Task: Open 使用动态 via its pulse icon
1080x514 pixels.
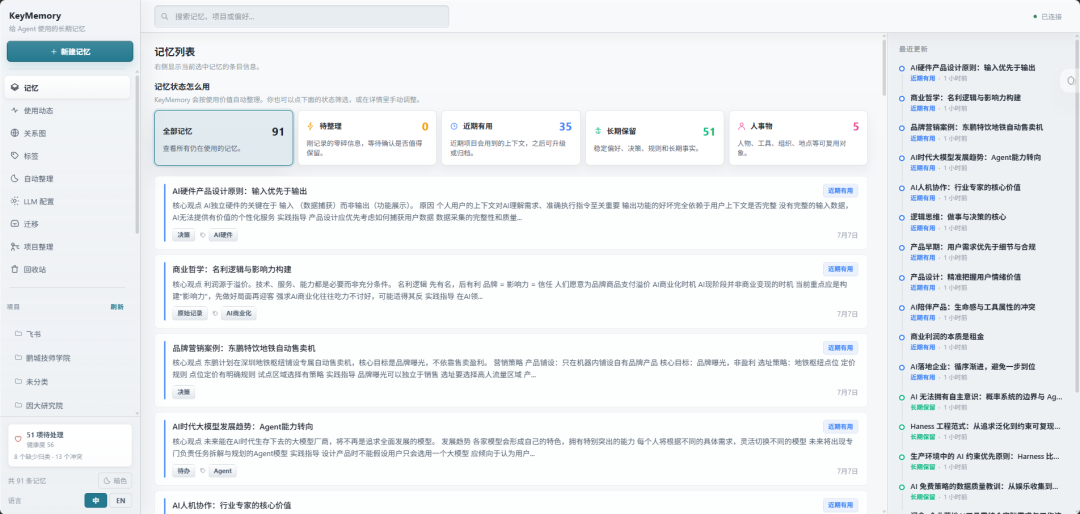Action: coord(15,110)
